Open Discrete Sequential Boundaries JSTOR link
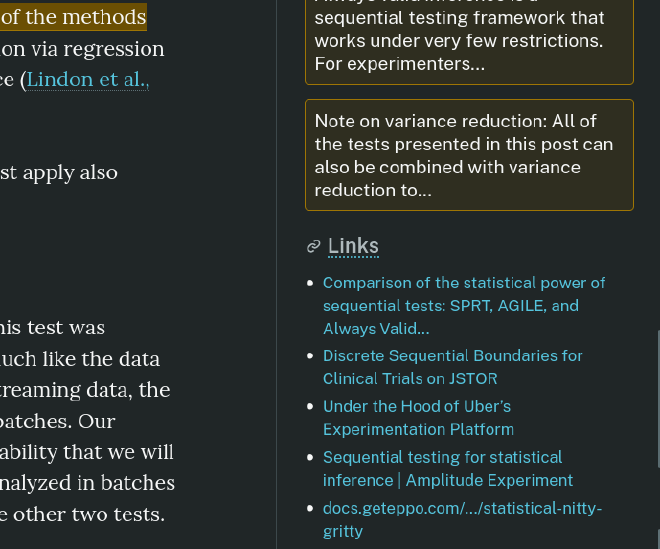 452,367
